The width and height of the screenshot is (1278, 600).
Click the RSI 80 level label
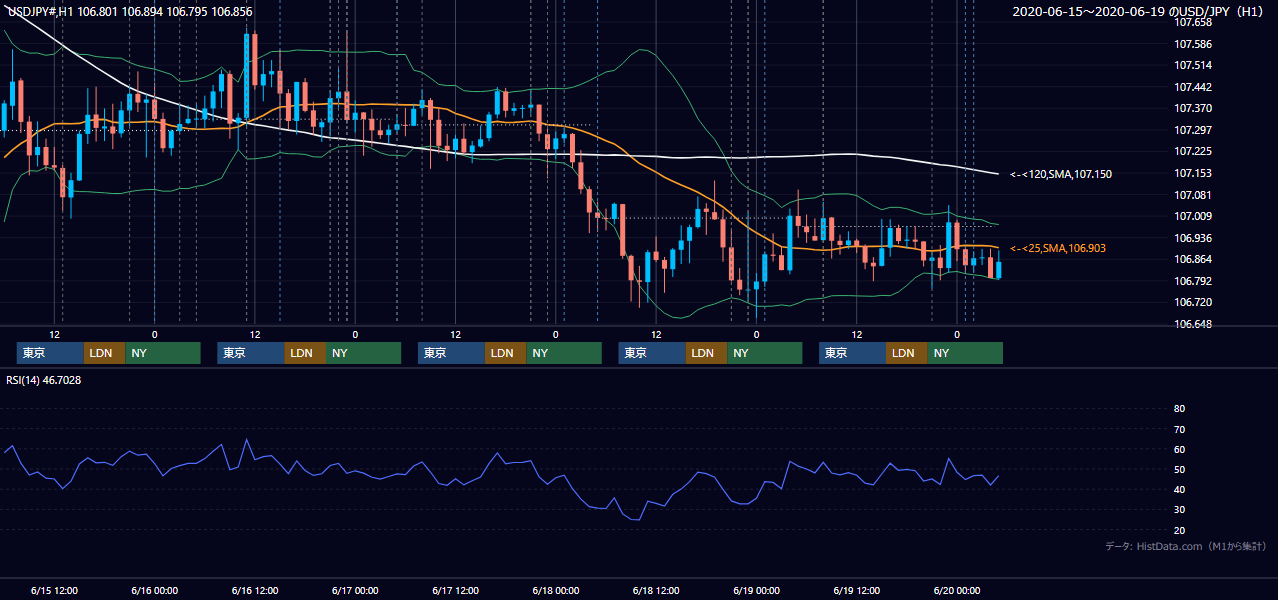point(1179,409)
